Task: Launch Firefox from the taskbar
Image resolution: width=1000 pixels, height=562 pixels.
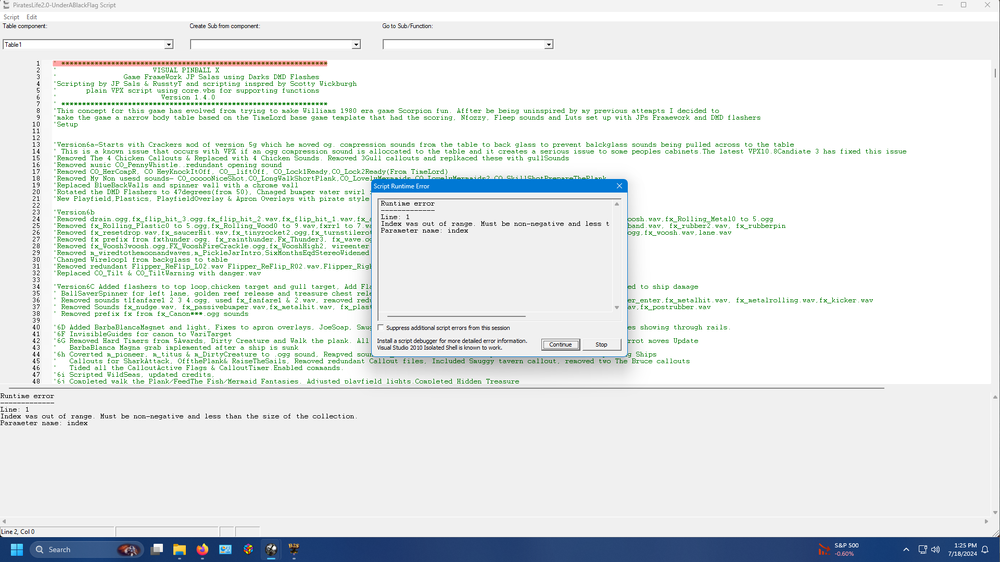Action: [x=202, y=549]
